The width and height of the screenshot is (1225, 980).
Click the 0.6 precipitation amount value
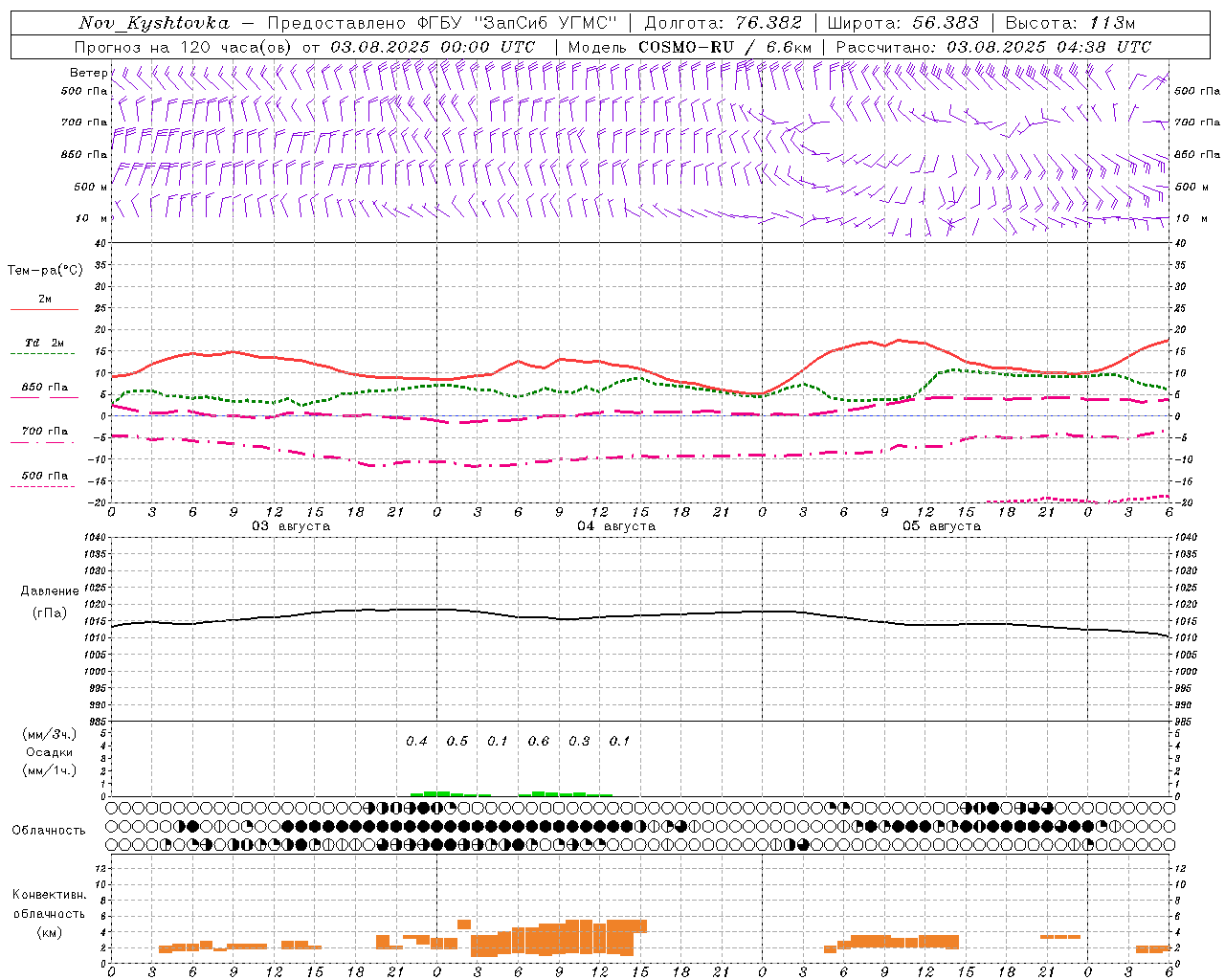(539, 741)
